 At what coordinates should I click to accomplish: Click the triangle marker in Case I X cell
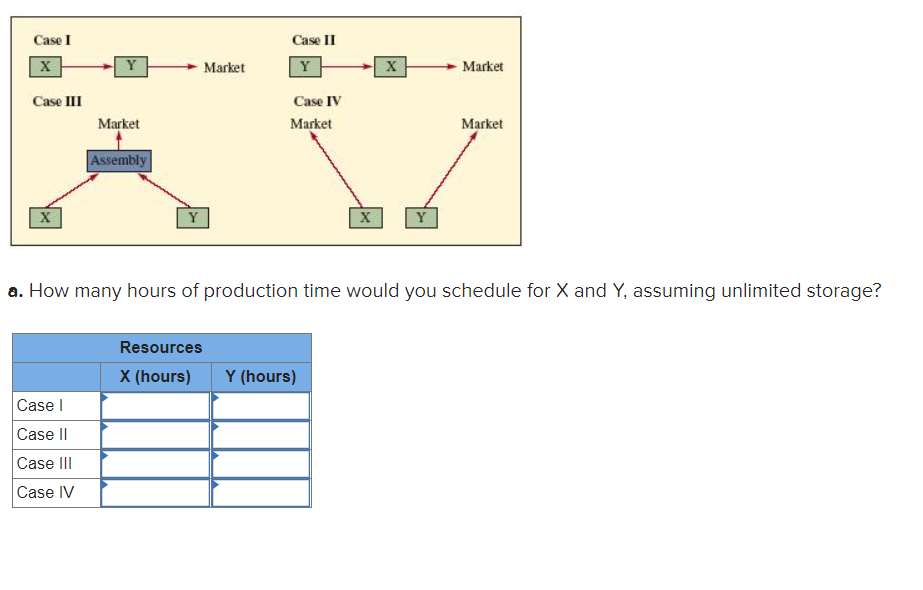pos(104,399)
